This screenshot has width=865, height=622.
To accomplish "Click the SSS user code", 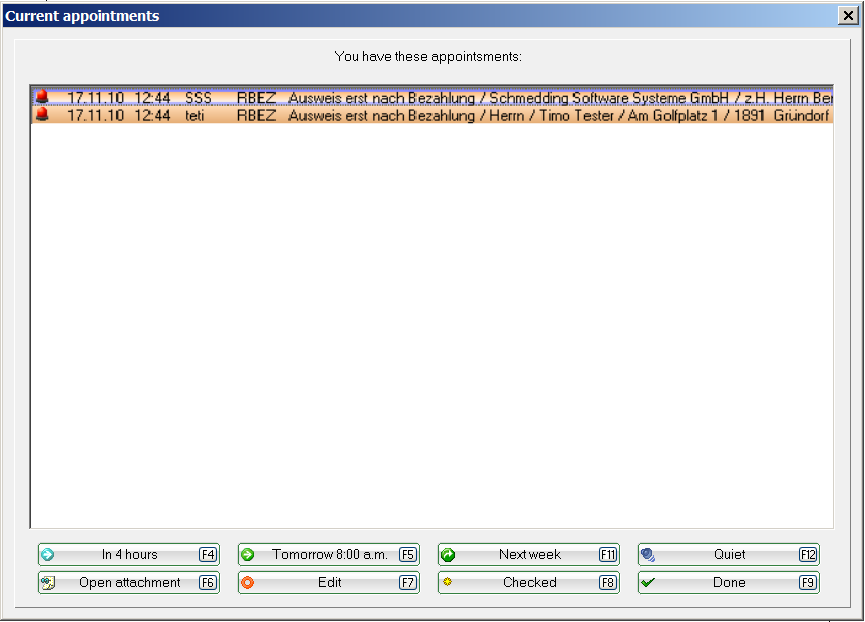I will [198, 98].
